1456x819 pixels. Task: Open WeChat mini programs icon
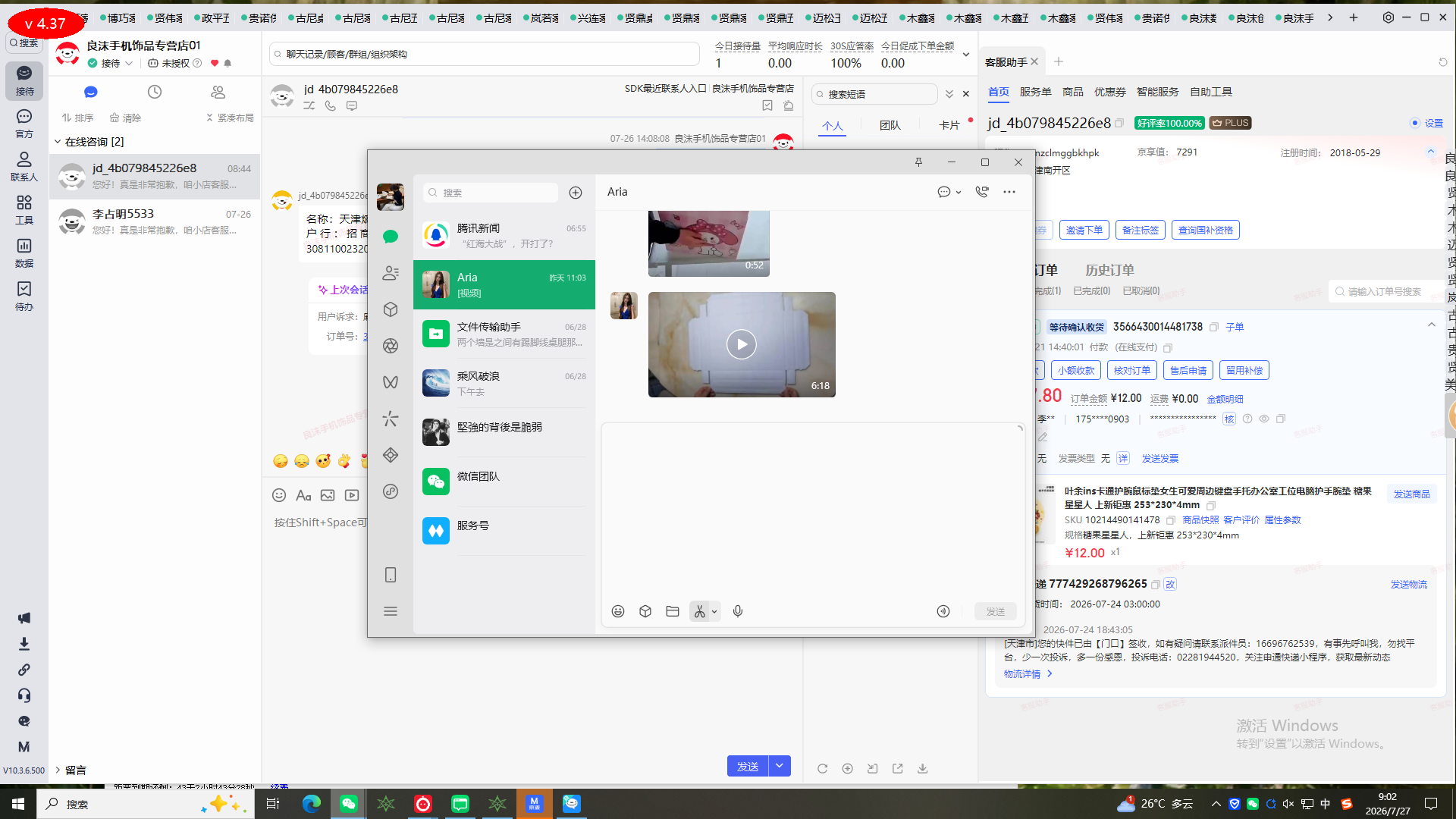click(391, 491)
